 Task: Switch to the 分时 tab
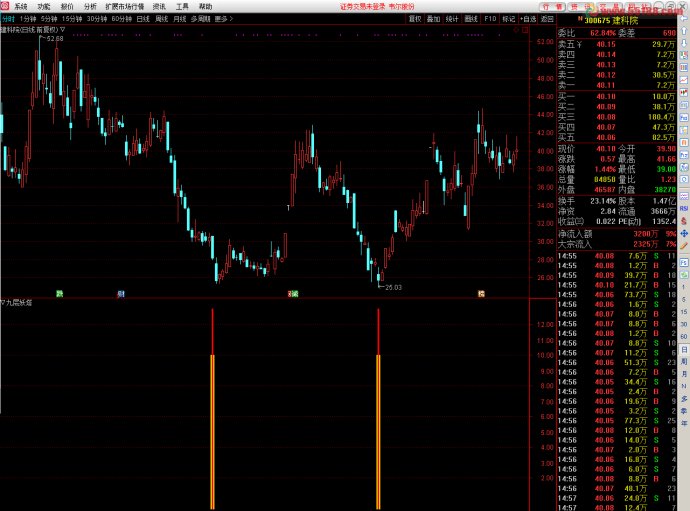8,19
